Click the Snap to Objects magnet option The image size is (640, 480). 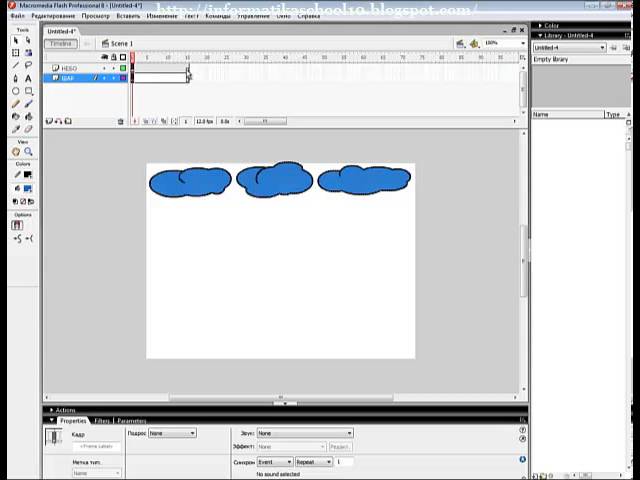point(17,225)
